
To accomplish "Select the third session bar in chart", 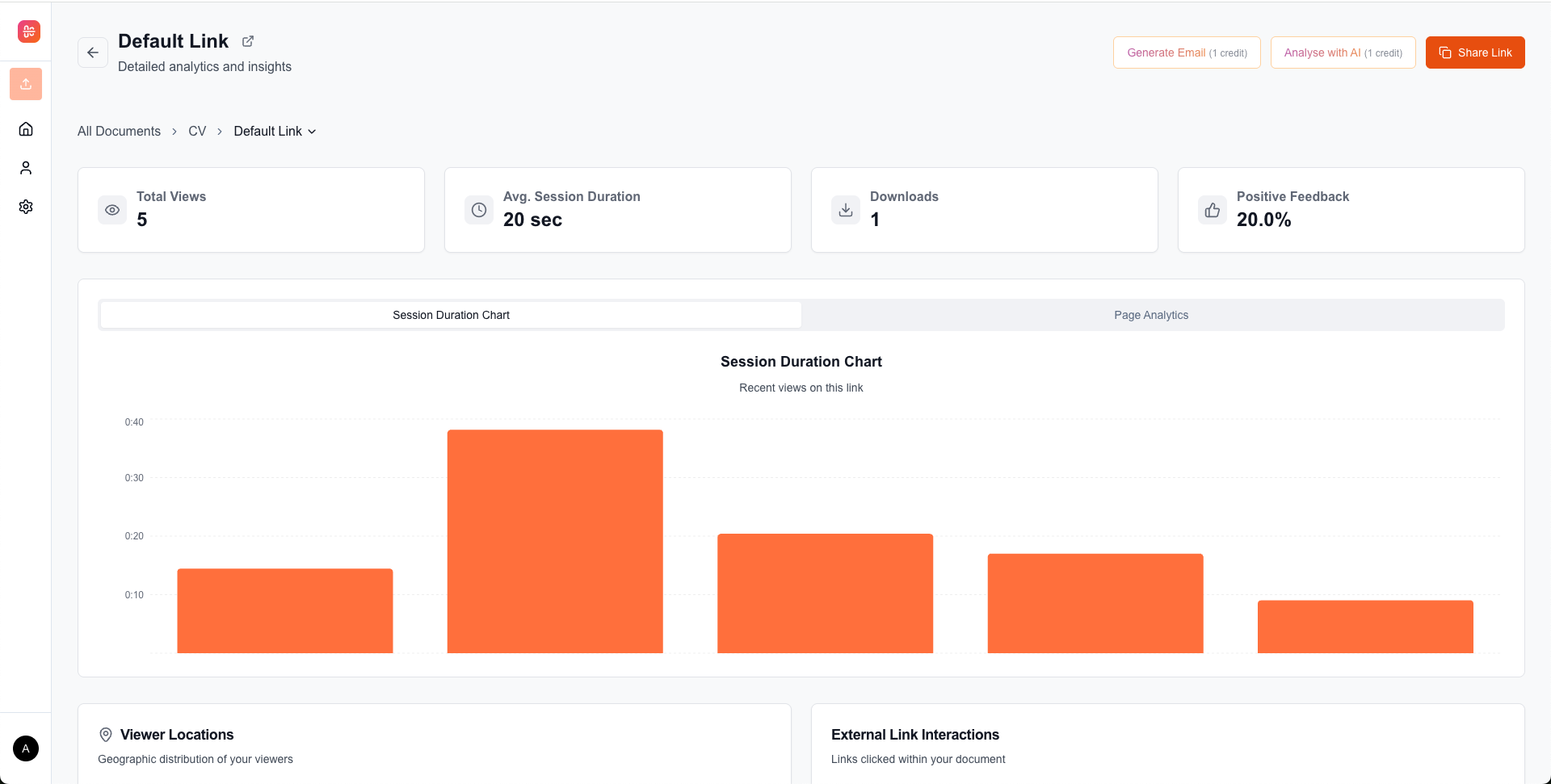I will coord(825,593).
